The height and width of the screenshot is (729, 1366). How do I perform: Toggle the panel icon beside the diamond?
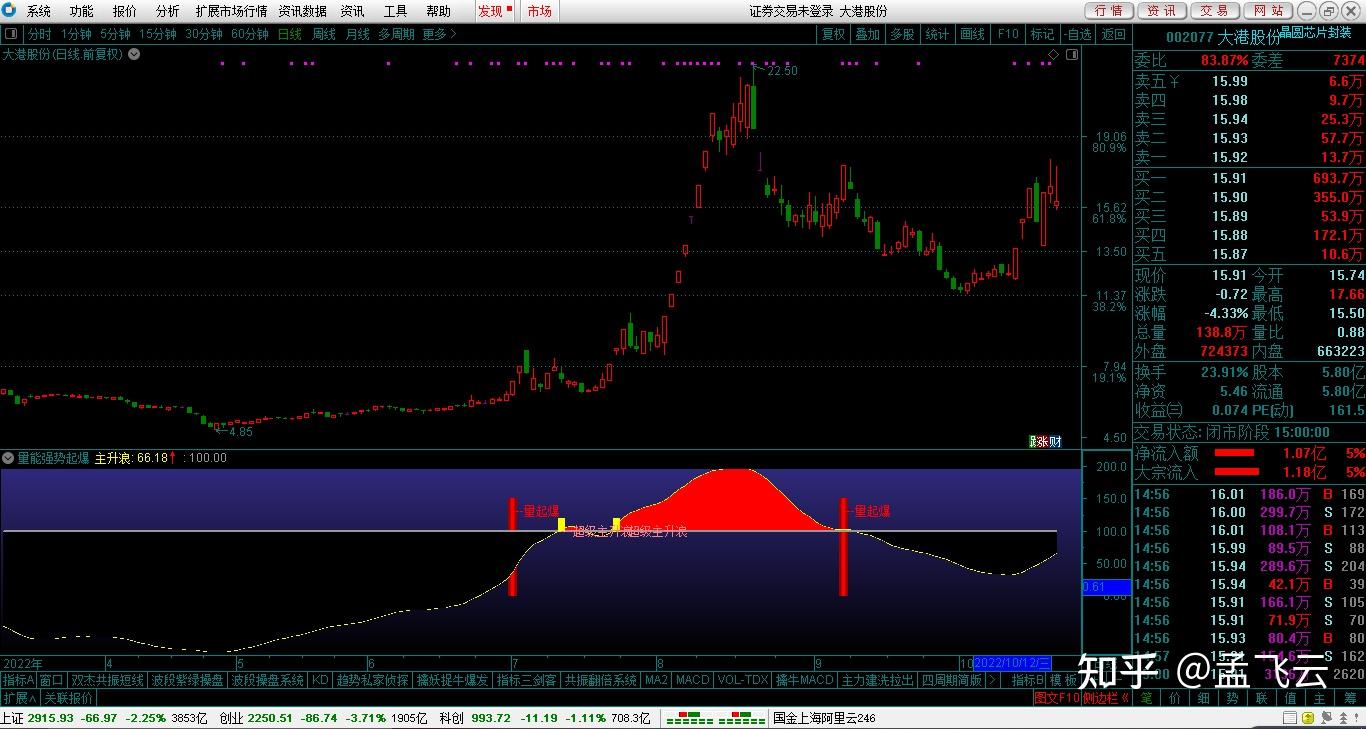[x=1071, y=54]
